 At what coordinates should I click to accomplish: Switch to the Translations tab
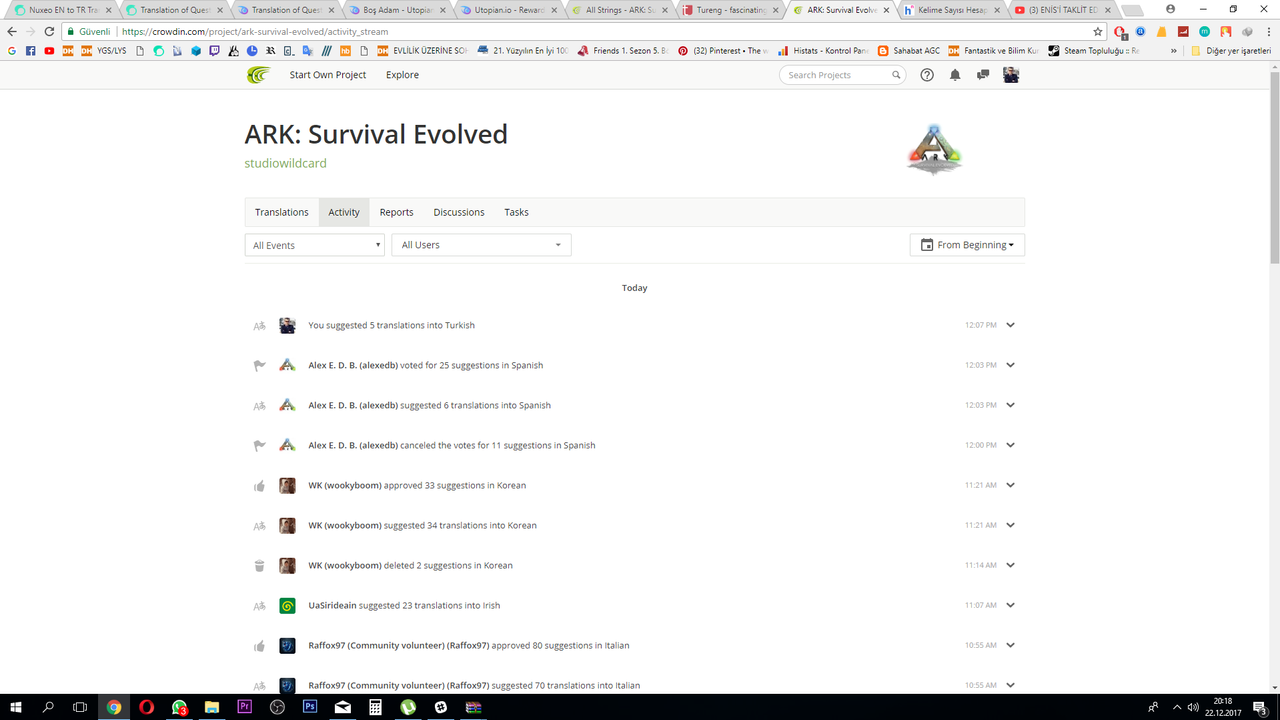point(281,212)
